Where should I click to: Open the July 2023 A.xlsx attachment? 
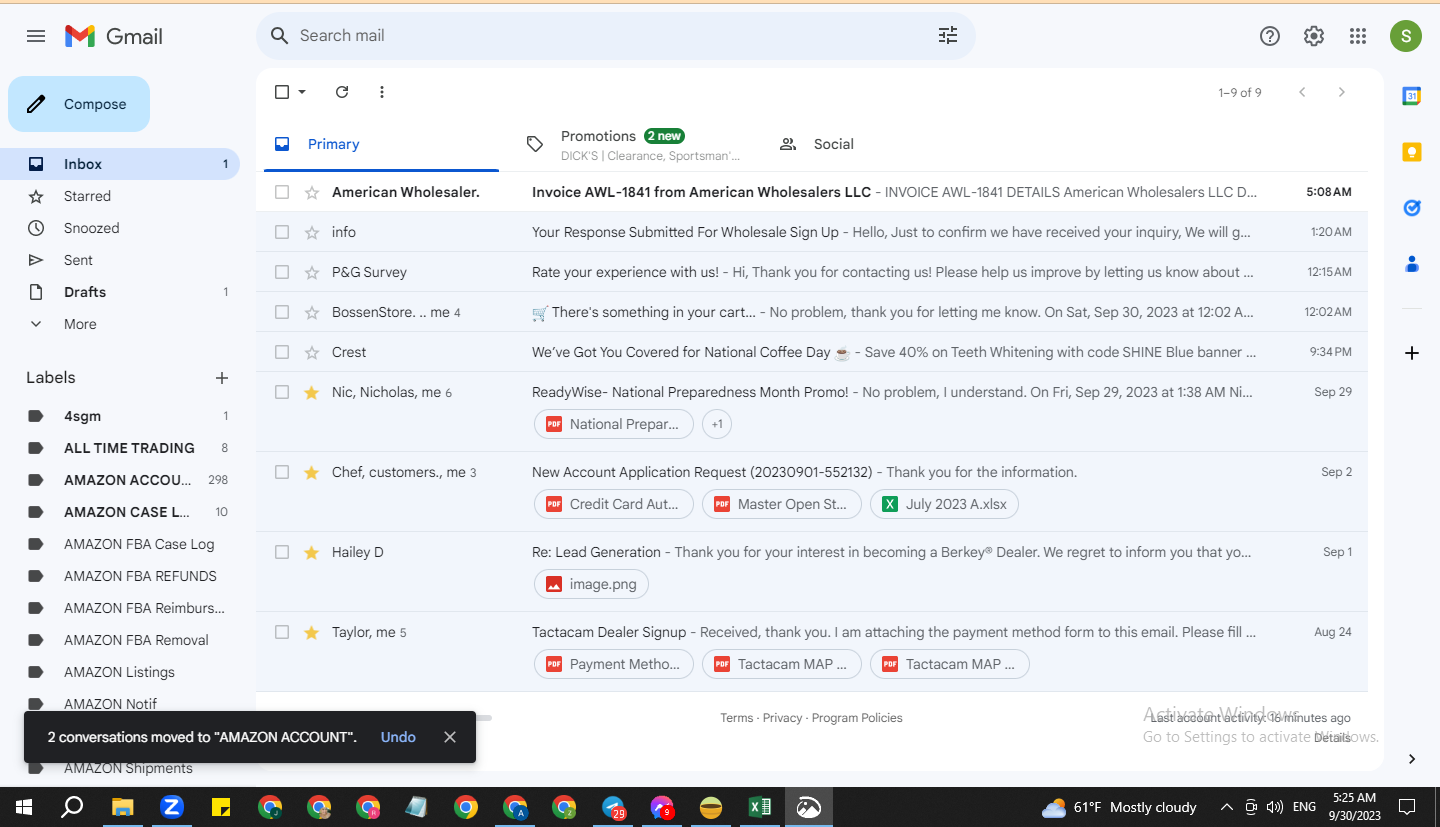click(944, 504)
